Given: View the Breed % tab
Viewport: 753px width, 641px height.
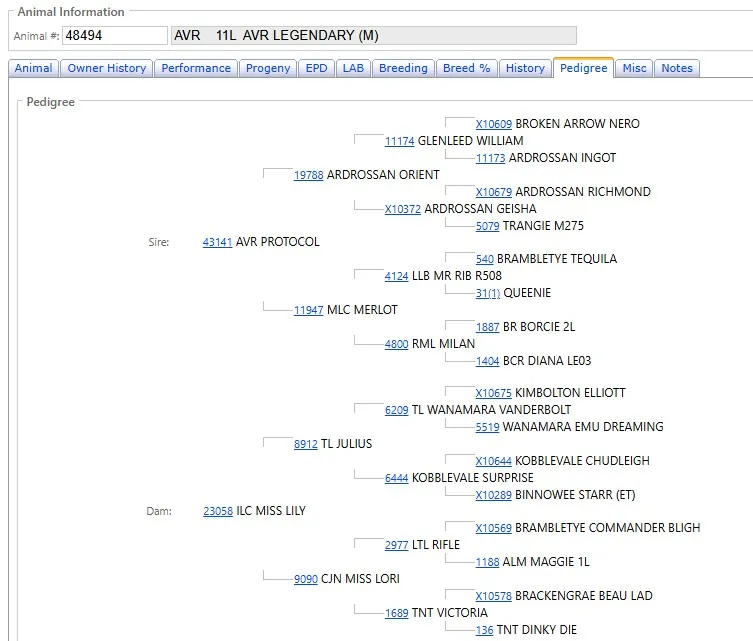Looking at the screenshot, I should coord(467,68).
